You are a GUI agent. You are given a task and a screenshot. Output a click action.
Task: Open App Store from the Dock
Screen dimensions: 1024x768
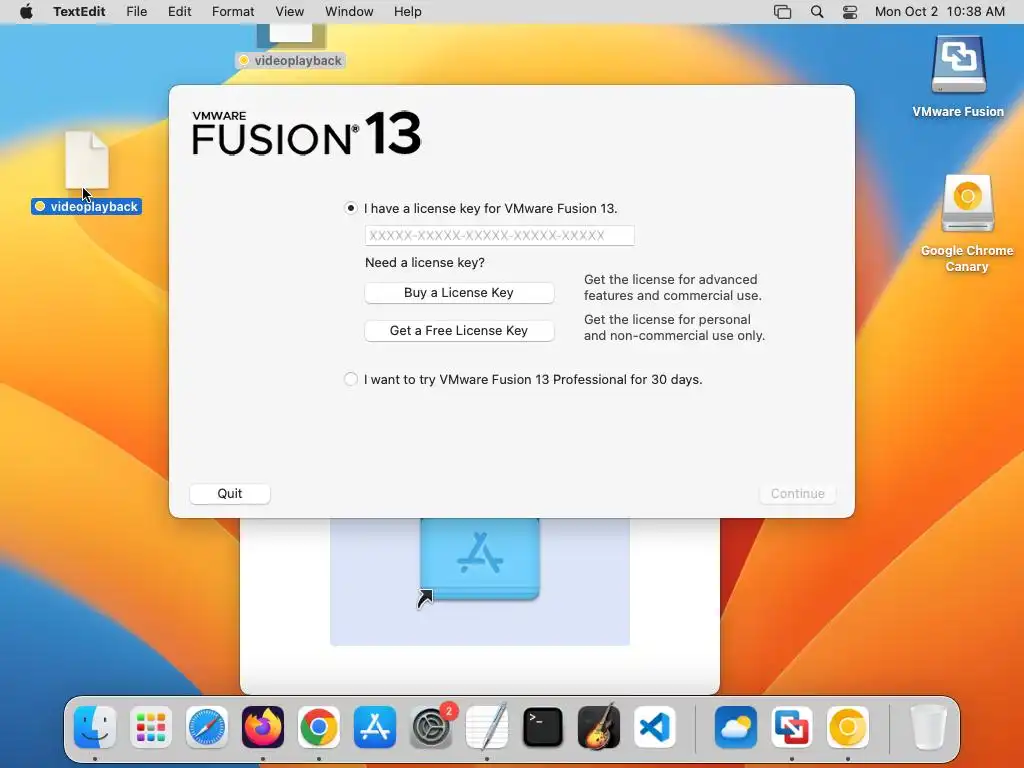pyautogui.click(x=375, y=726)
